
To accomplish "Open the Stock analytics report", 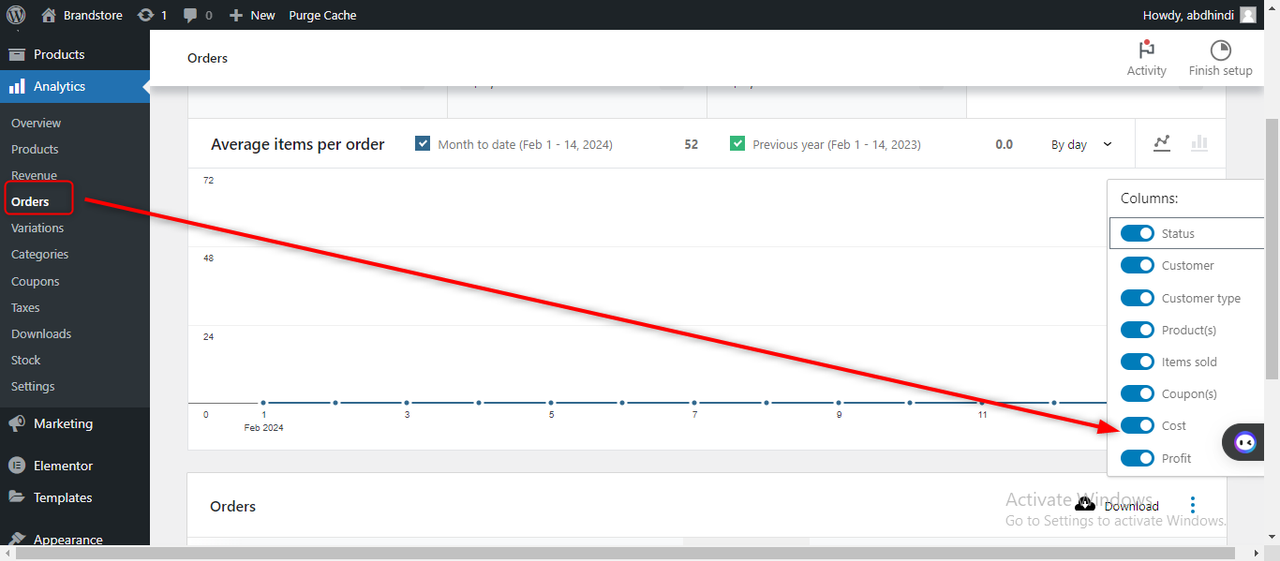I will pyautogui.click(x=26, y=360).
